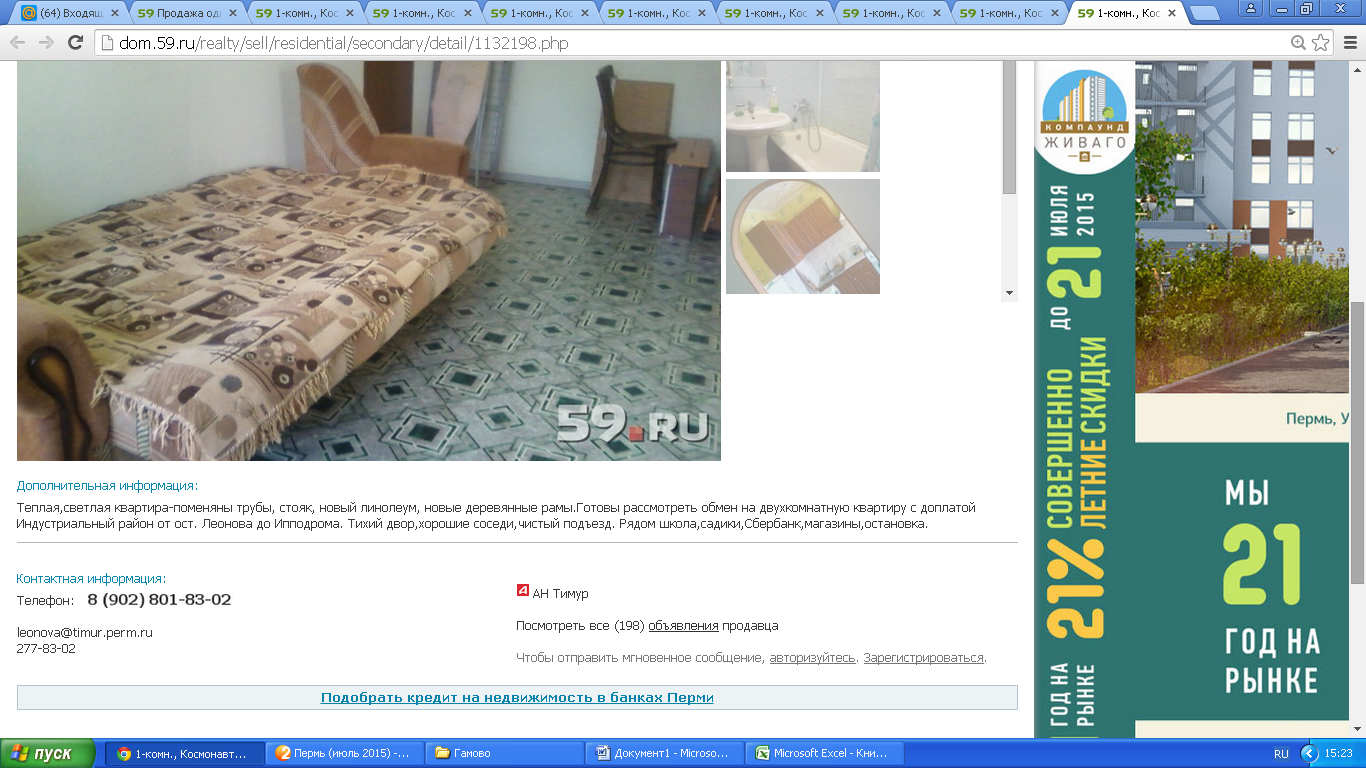1366x768 pixels.
Task: Open a new browser tab
Action: pyautogui.click(x=1203, y=13)
